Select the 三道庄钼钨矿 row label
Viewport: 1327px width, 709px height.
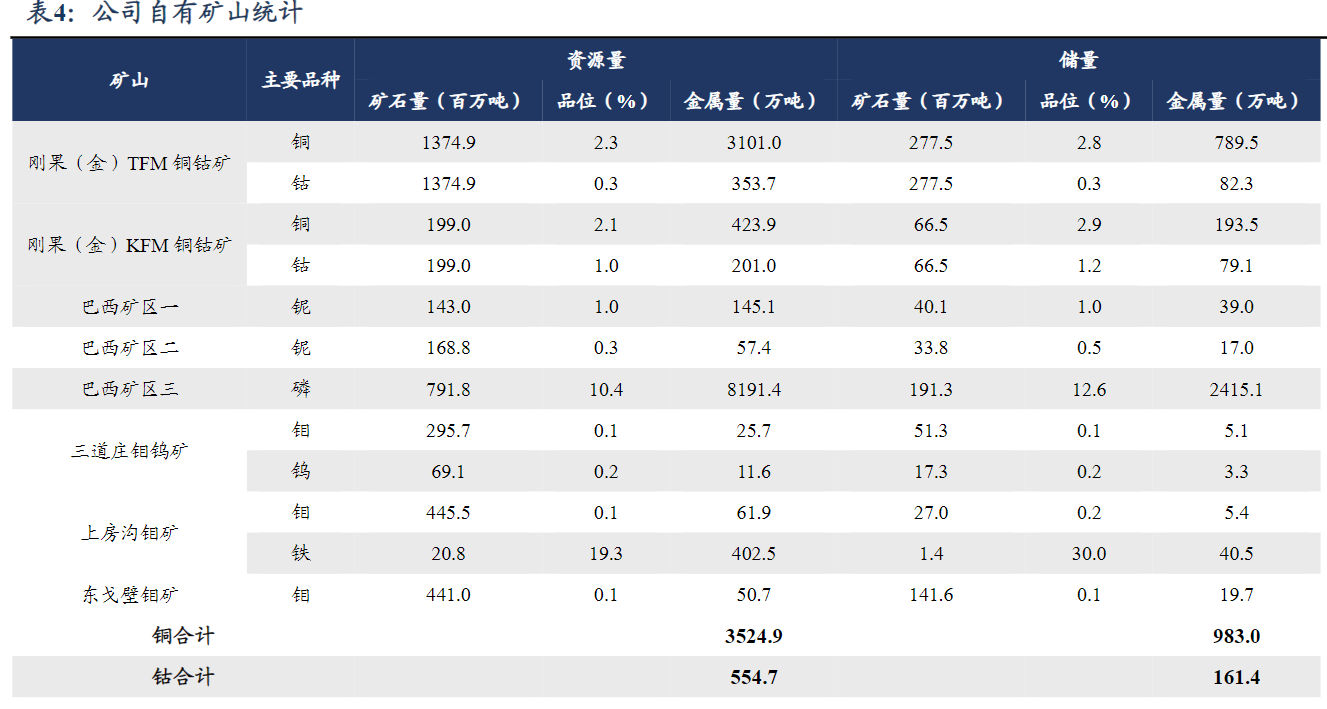point(129,451)
